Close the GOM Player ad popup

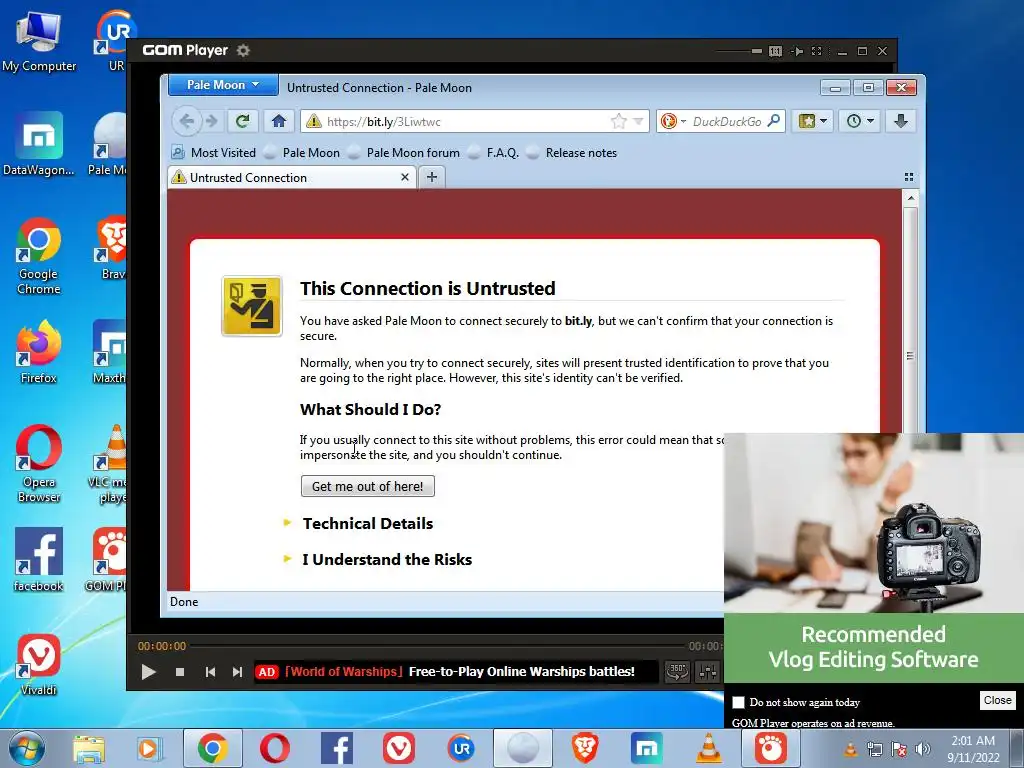click(997, 700)
